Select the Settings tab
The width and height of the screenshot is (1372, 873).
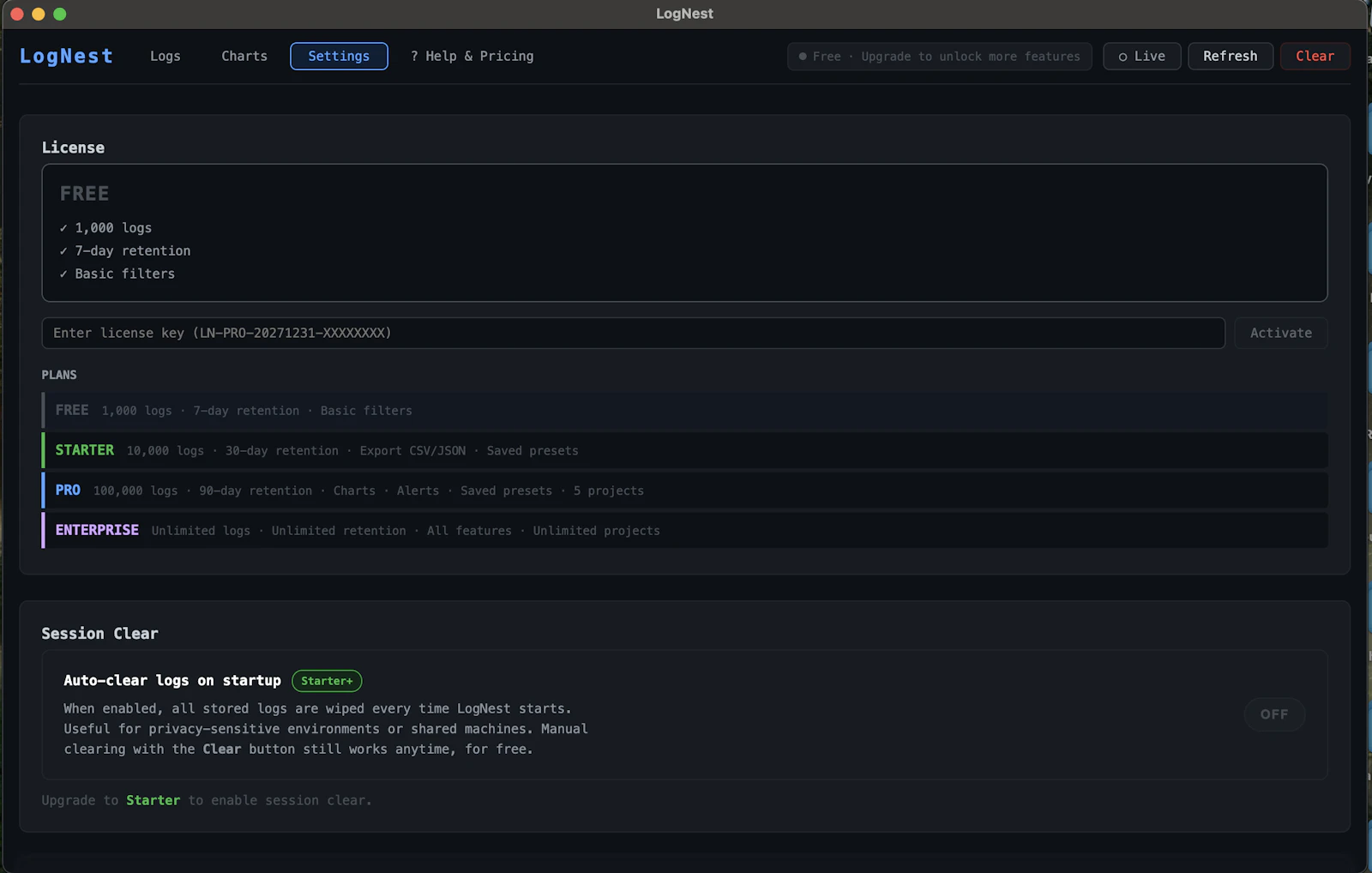point(339,56)
